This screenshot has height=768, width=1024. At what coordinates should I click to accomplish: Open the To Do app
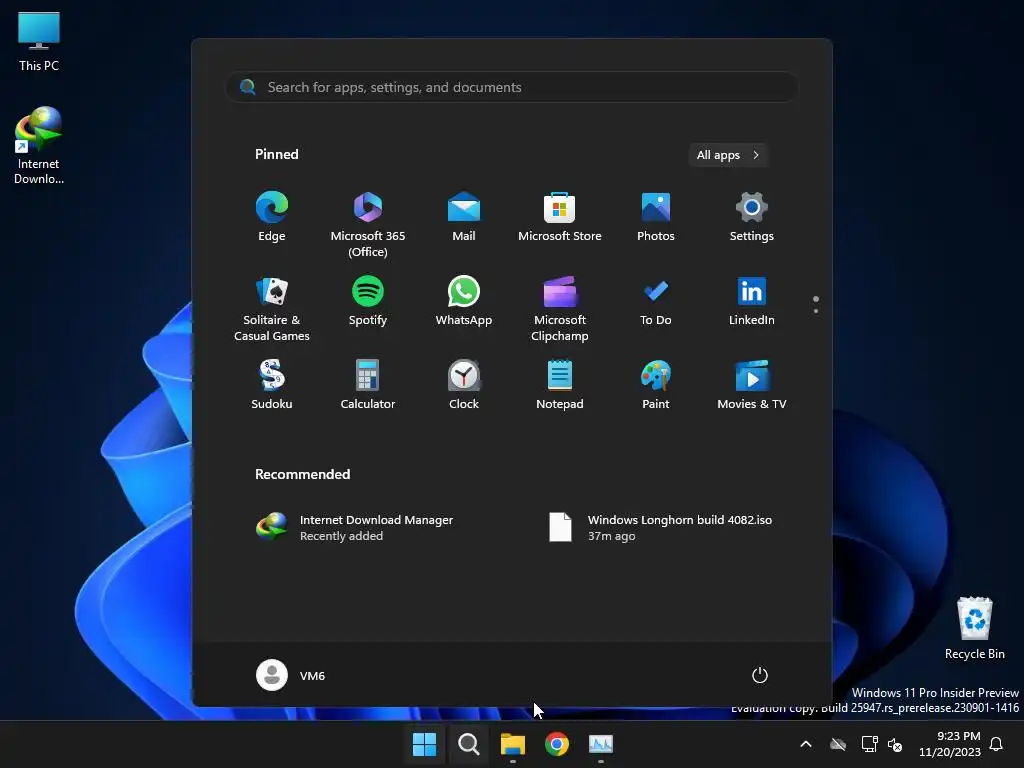click(x=656, y=301)
